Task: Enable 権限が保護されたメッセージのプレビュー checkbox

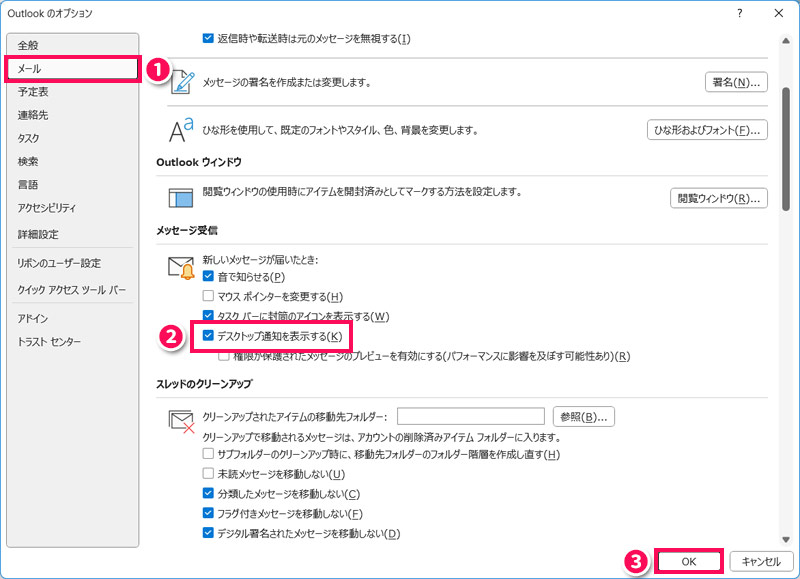Action: (x=223, y=356)
